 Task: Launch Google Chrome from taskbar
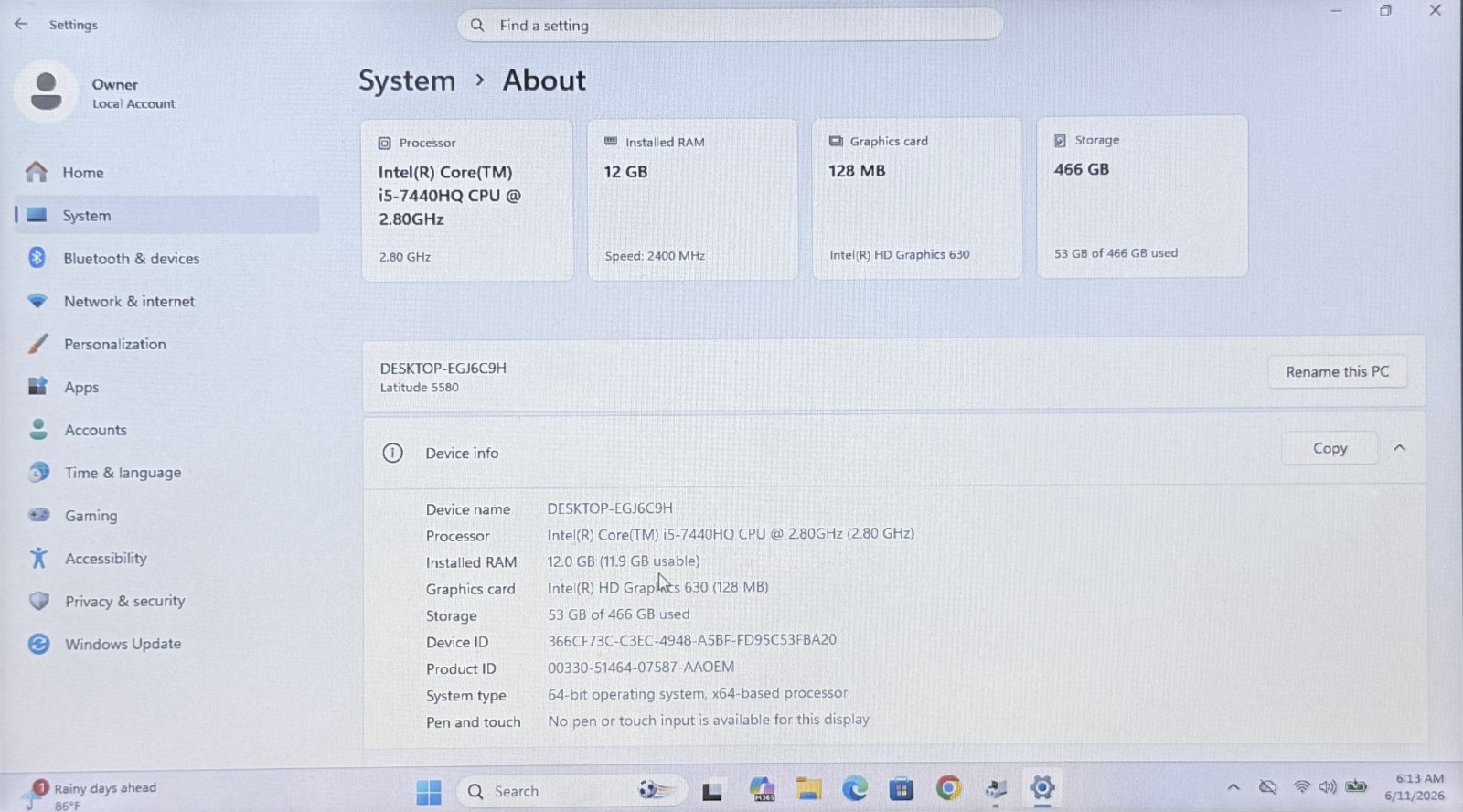(x=949, y=787)
